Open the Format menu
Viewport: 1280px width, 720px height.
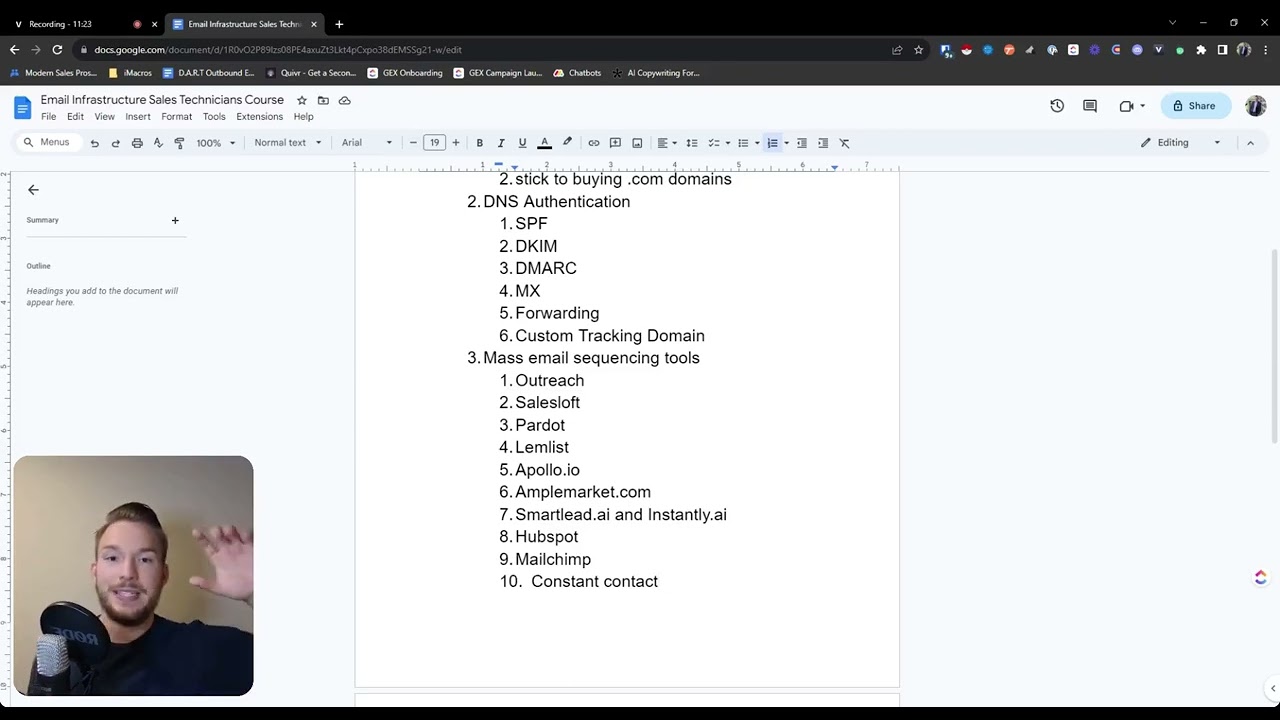(176, 117)
